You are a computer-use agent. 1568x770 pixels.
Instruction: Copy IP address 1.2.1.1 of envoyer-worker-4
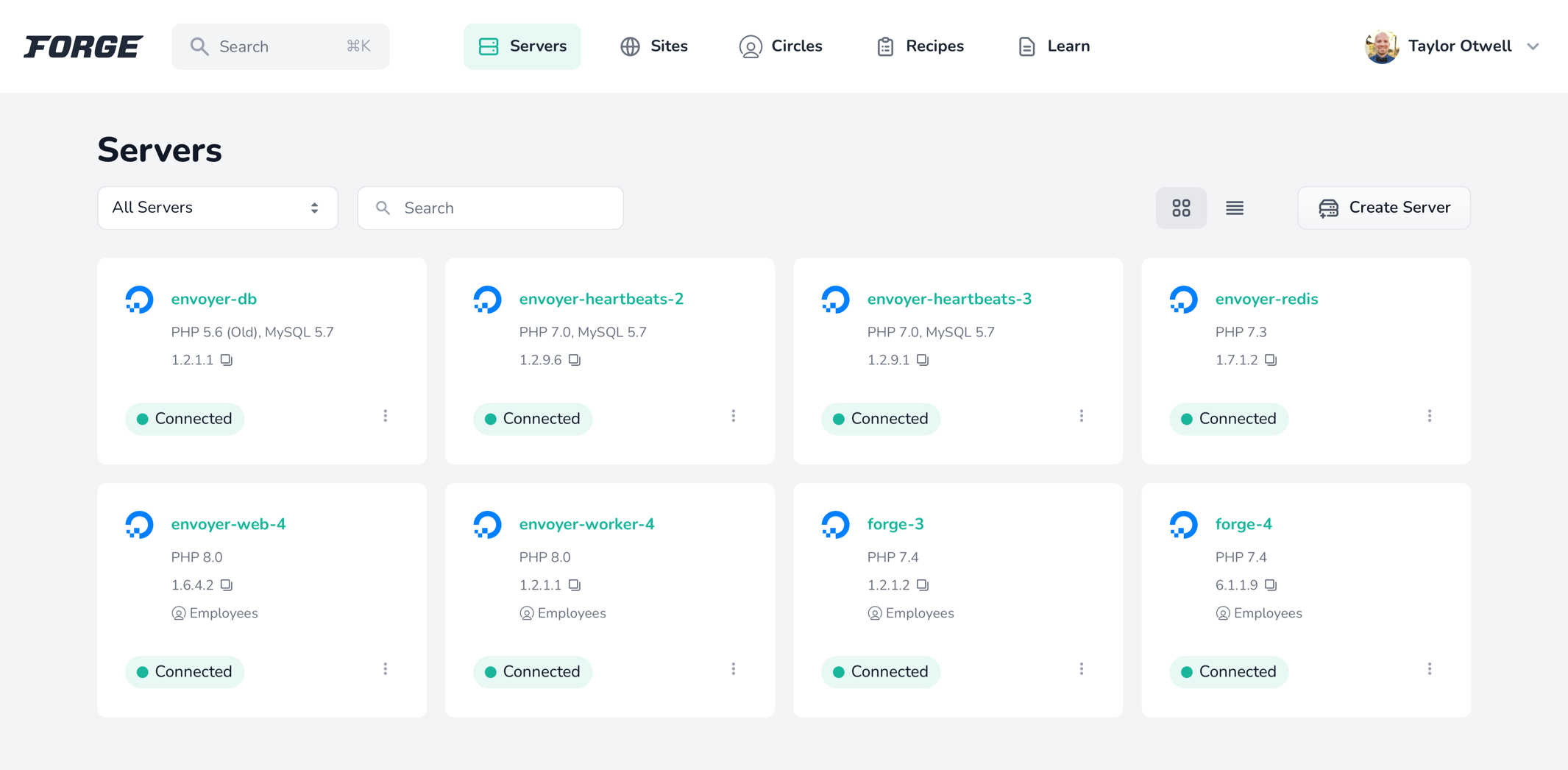pyautogui.click(x=575, y=585)
